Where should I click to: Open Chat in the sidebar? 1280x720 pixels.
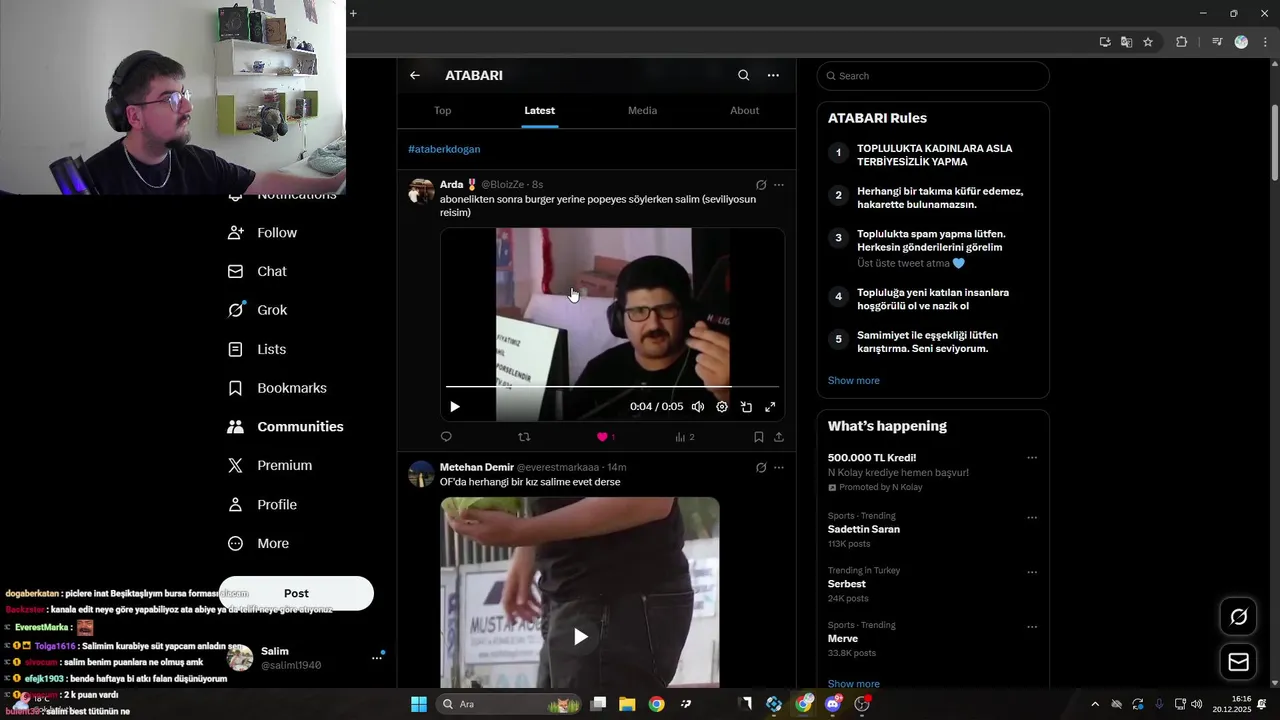click(x=258, y=271)
